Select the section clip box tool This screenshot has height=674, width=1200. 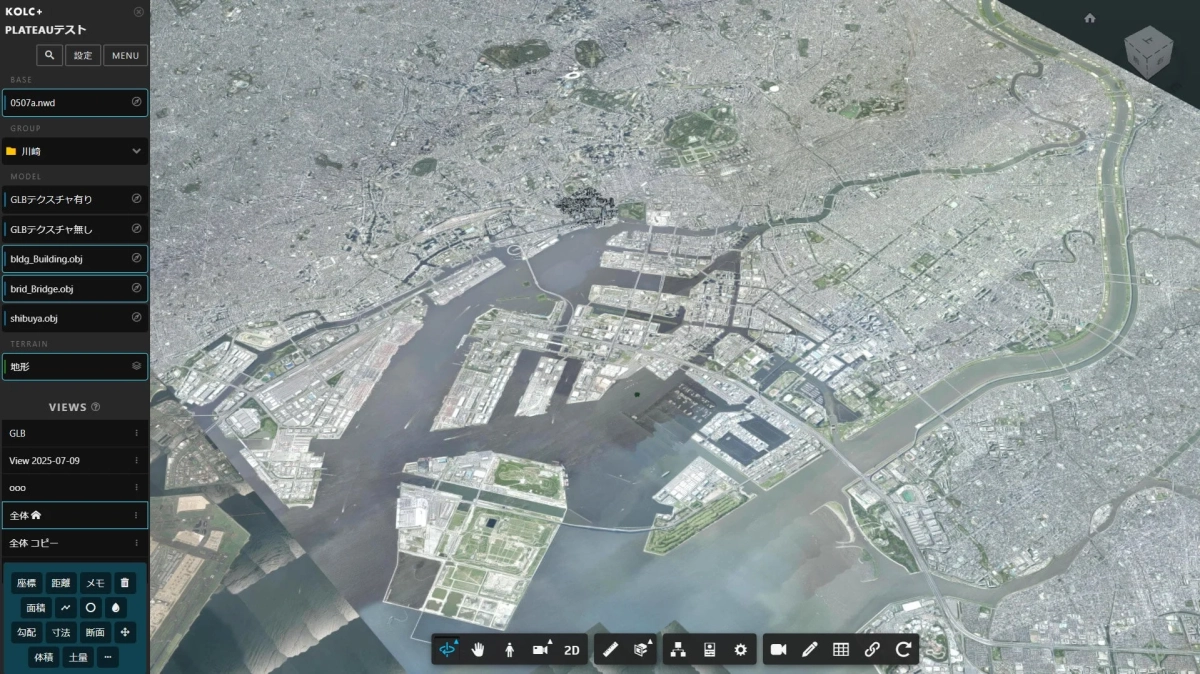point(642,649)
